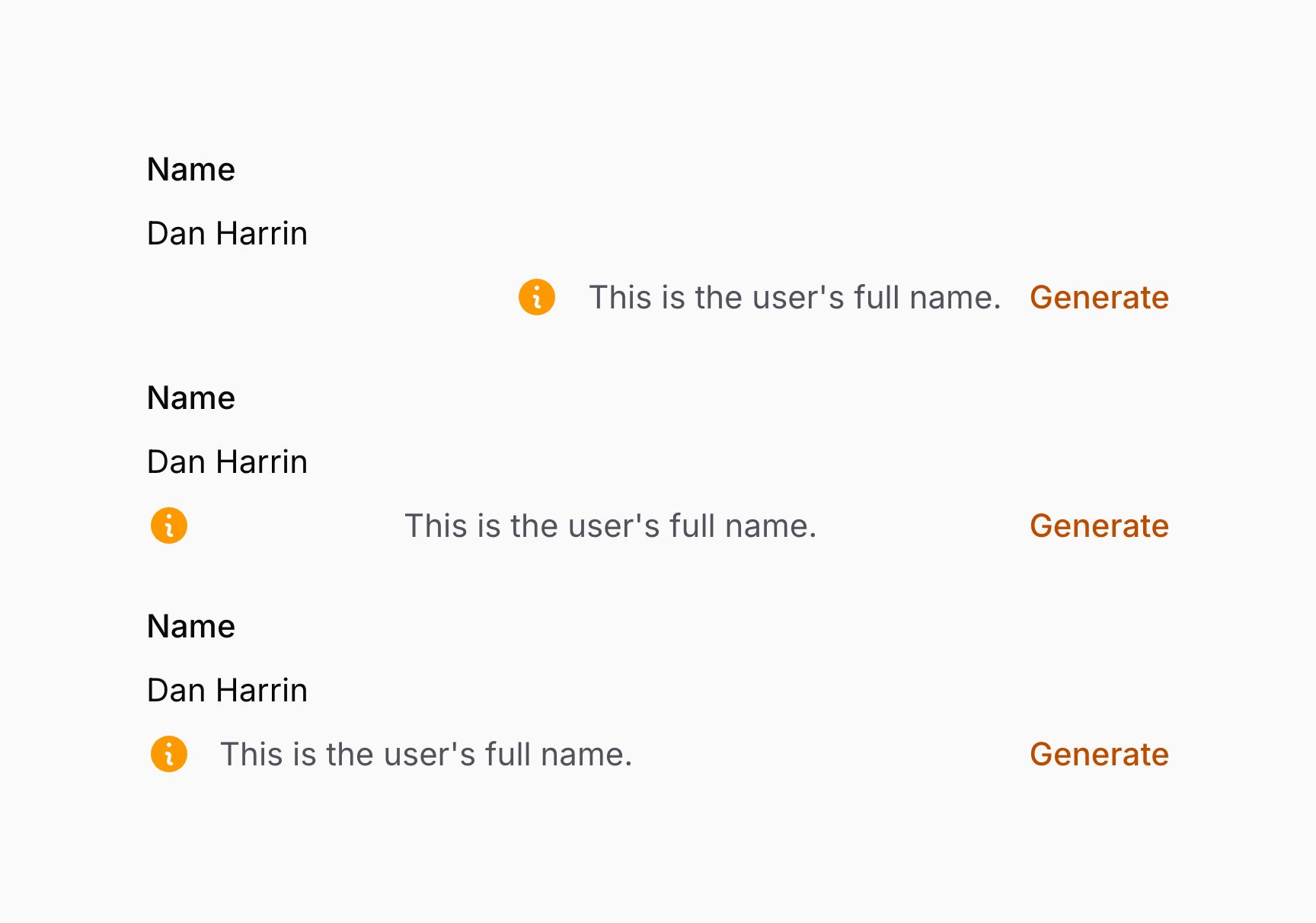The width and height of the screenshot is (1316, 923).
Task: Click the first Dan Harrin value
Action: point(228,233)
